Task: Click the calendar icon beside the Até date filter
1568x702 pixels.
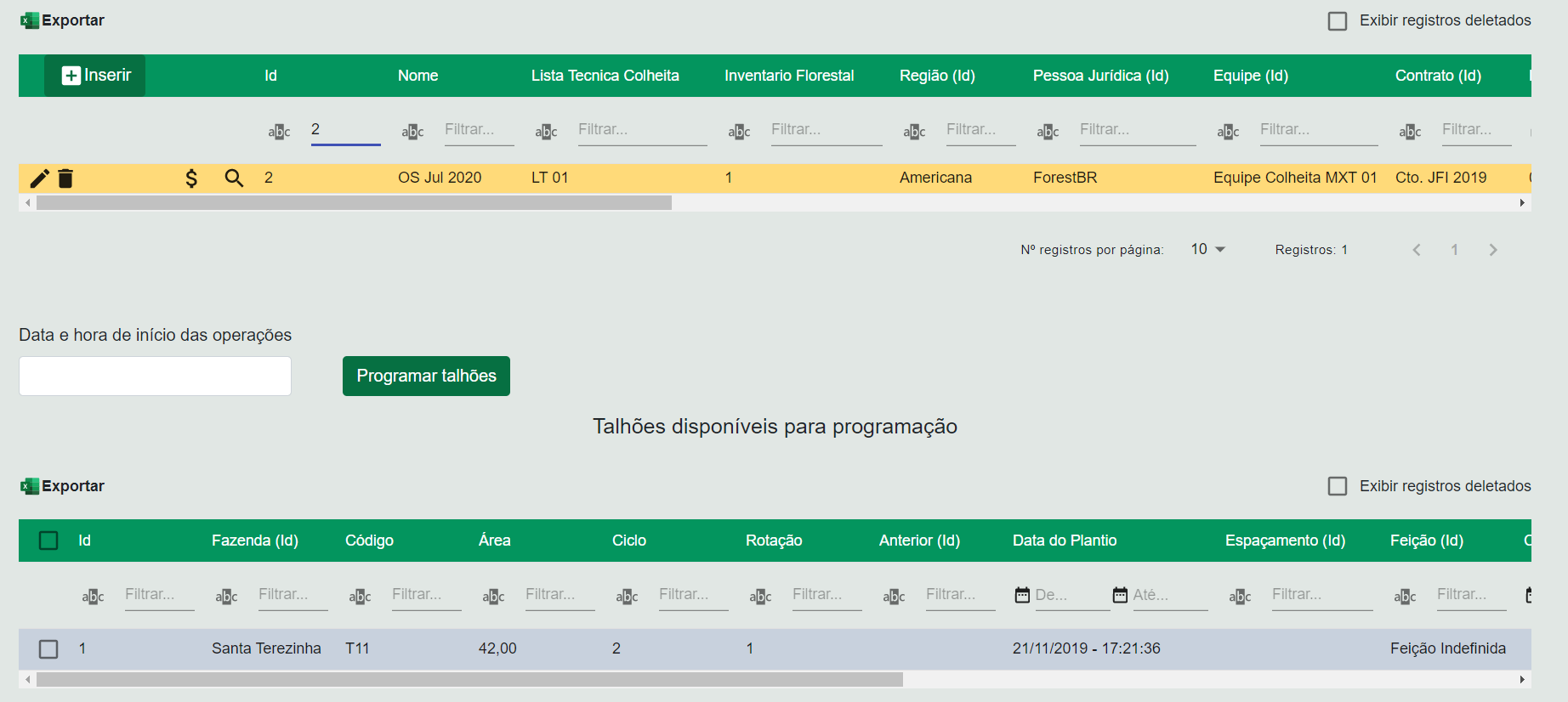Action: [x=1120, y=595]
